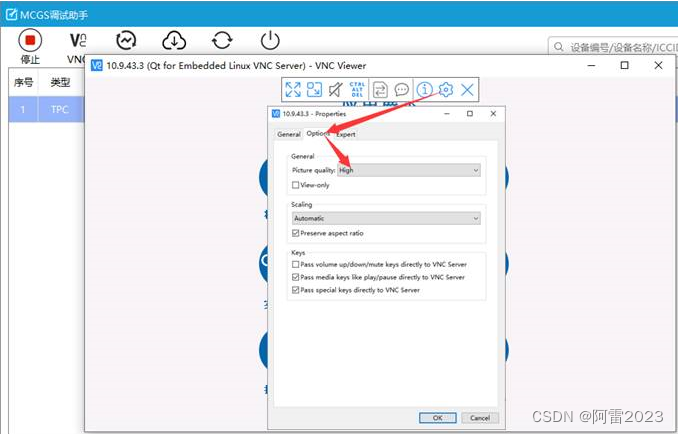Click the refresh sync icon in MCGS toolbar
The height and width of the screenshot is (434, 678).
(x=222, y=41)
